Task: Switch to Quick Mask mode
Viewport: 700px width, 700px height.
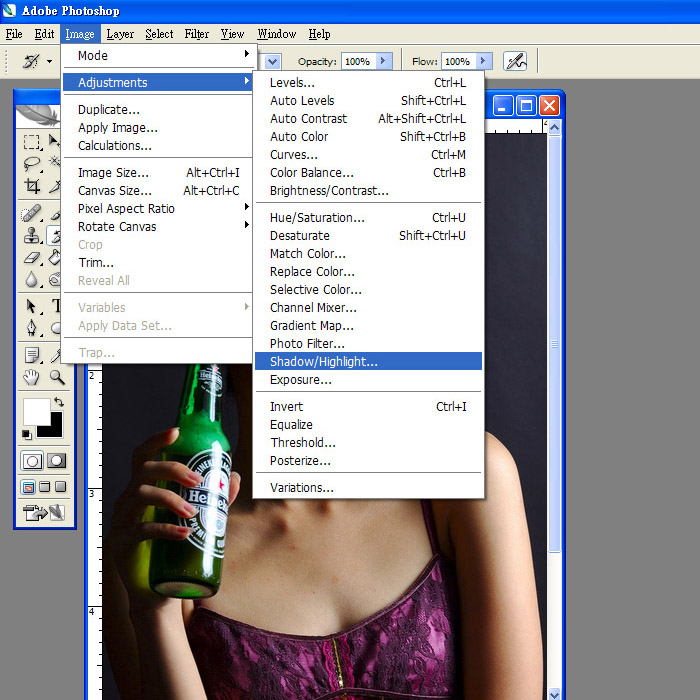Action: (x=56, y=461)
